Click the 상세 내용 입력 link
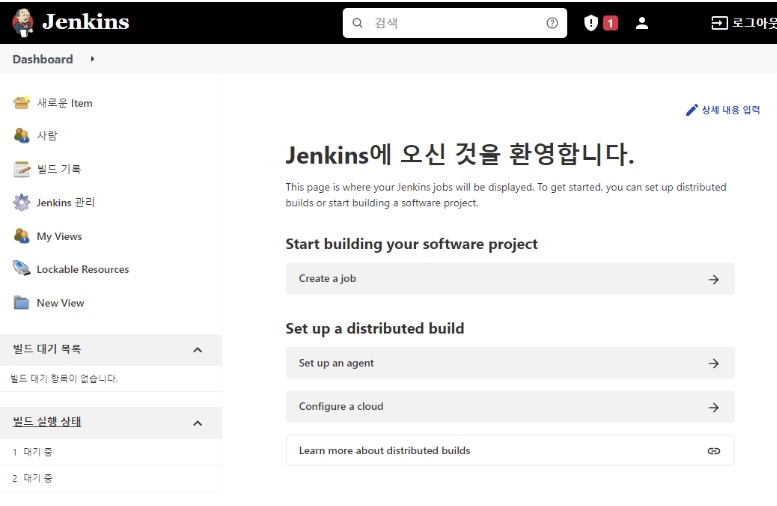The height and width of the screenshot is (506, 777). point(731,110)
